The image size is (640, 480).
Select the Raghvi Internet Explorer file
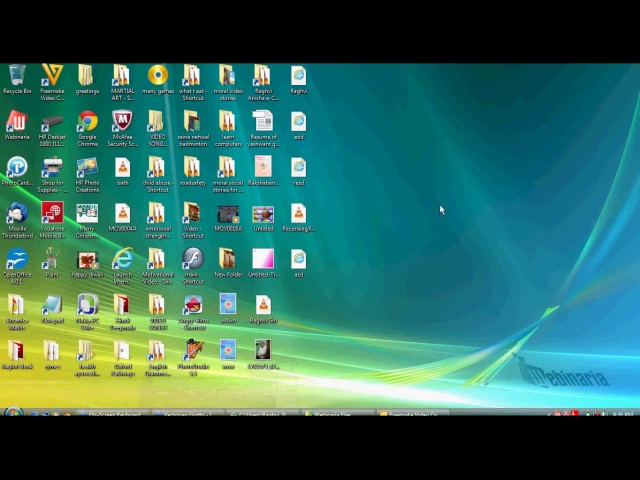(299, 80)
